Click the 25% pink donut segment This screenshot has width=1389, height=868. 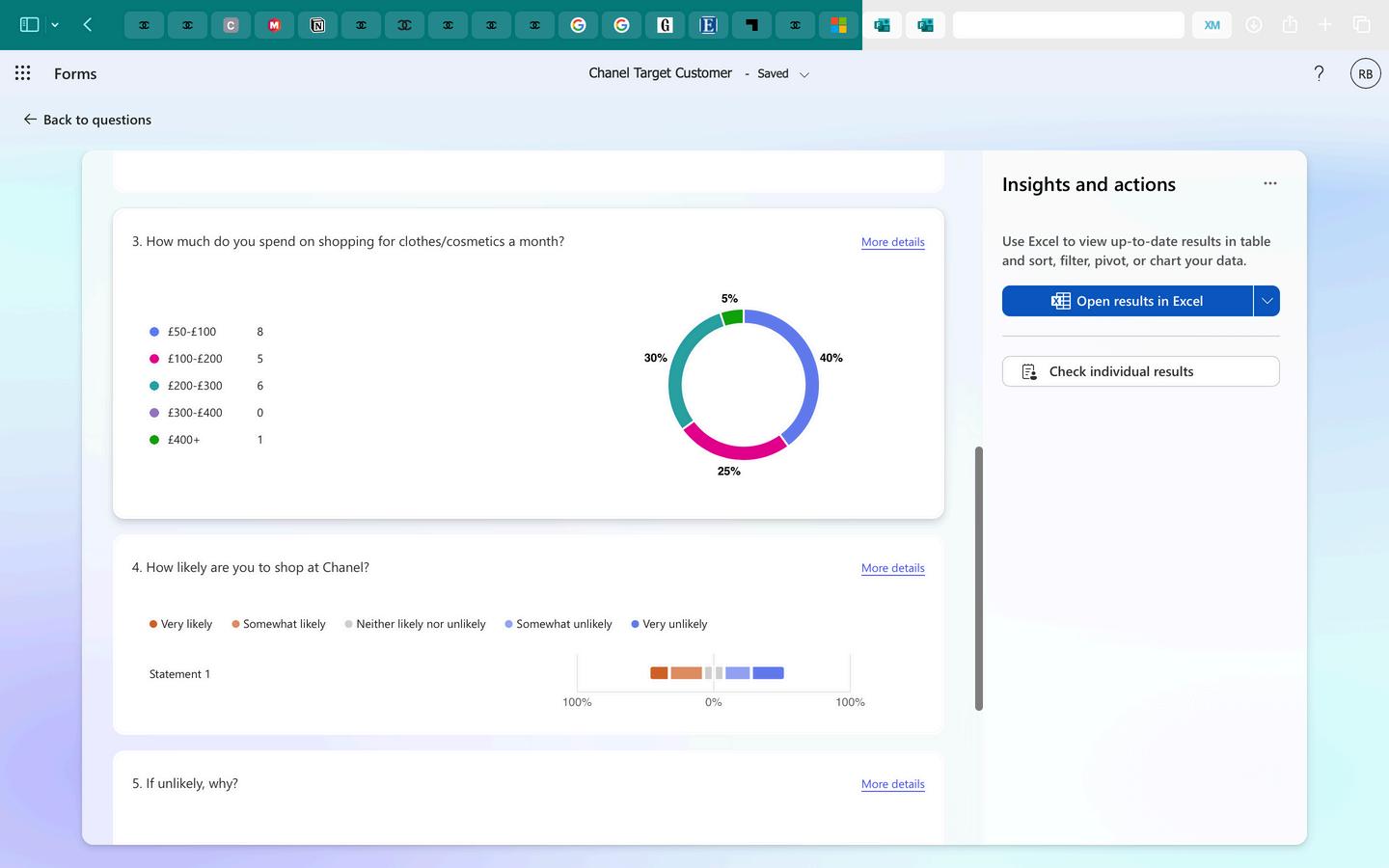[735, 450]
